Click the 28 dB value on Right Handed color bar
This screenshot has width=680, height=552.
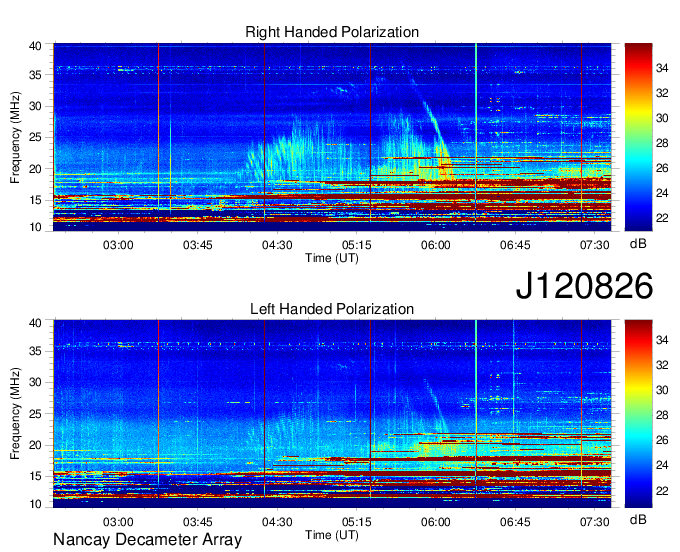662,143
